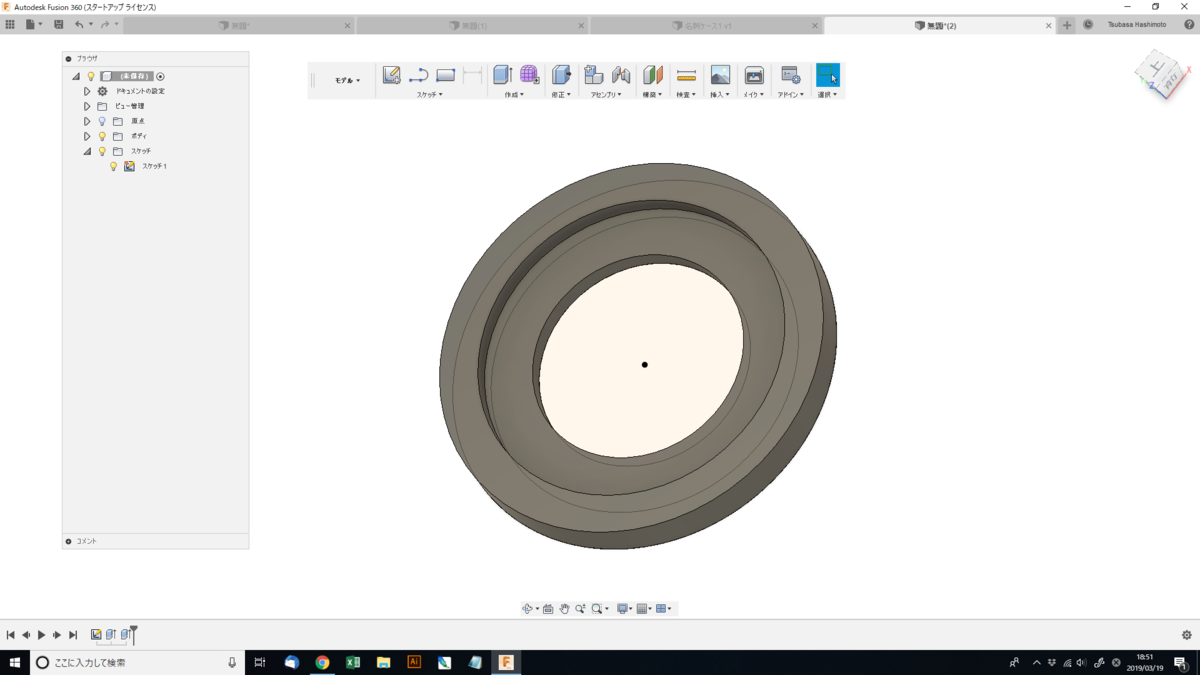The width and height of the screenshot is (1200, 675).
Task: Click the Tsubasa Hashimoto account name
Action: [x=1137, y=25]
